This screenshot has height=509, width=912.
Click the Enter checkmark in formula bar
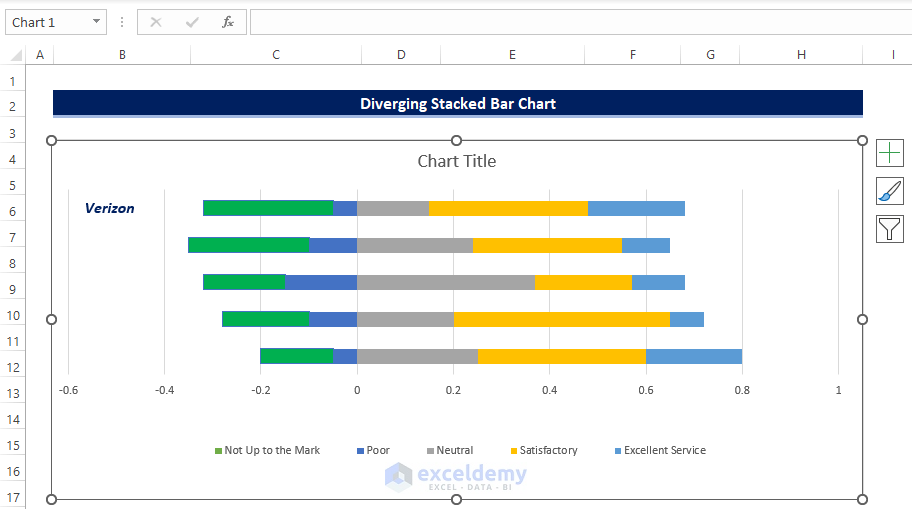192,22
